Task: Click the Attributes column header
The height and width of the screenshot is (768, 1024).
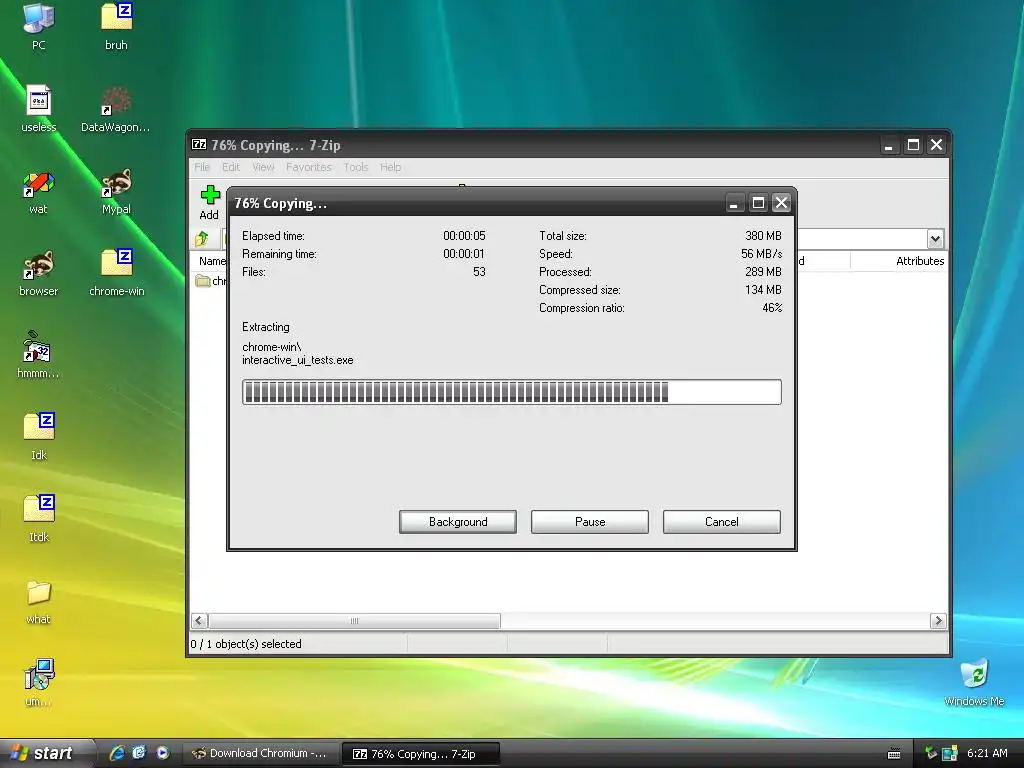Action: click(x=899, y=261)
